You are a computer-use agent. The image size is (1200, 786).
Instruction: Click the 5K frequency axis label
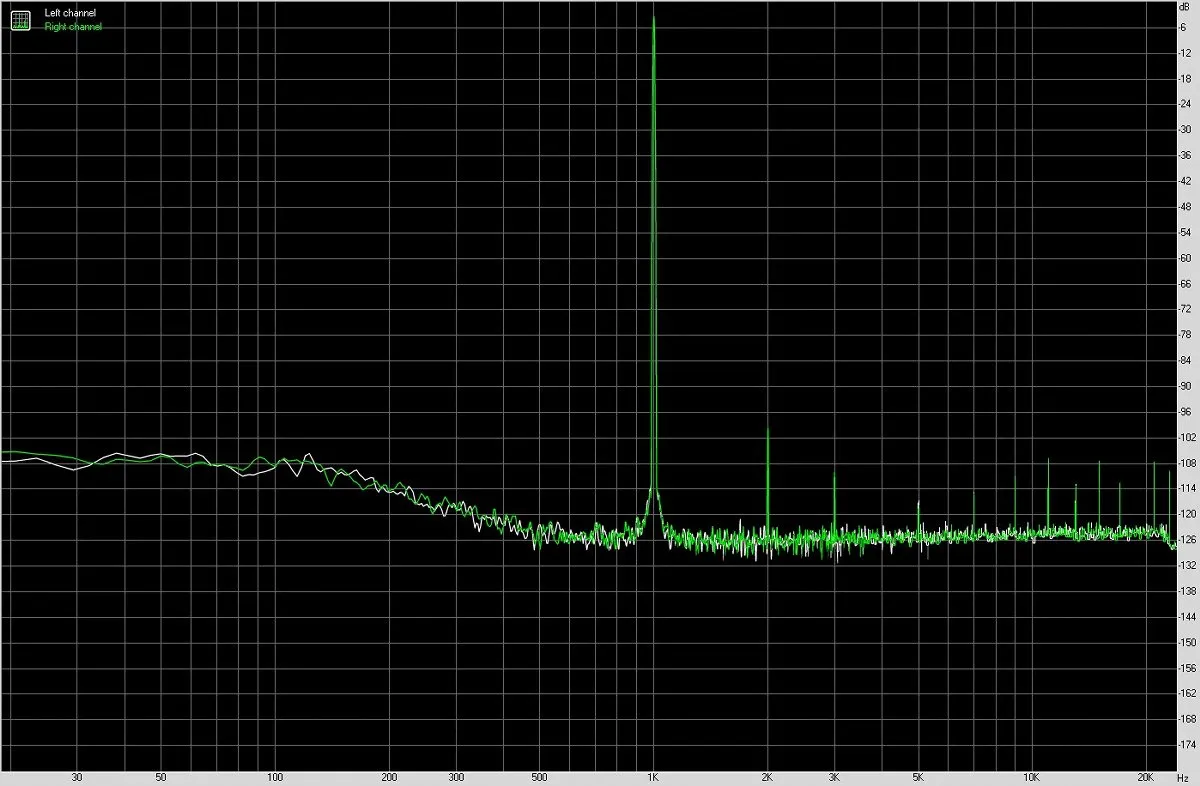click(x=918, y=776)
